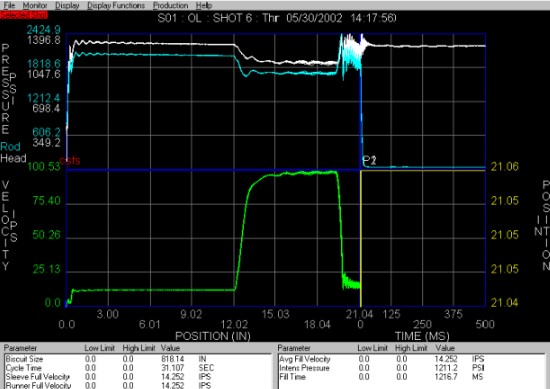Select the Fill Time parameter row
Image resolution: width=550 pixels, height=389 pixels.
pyautogui.click(x=411, y=376)
